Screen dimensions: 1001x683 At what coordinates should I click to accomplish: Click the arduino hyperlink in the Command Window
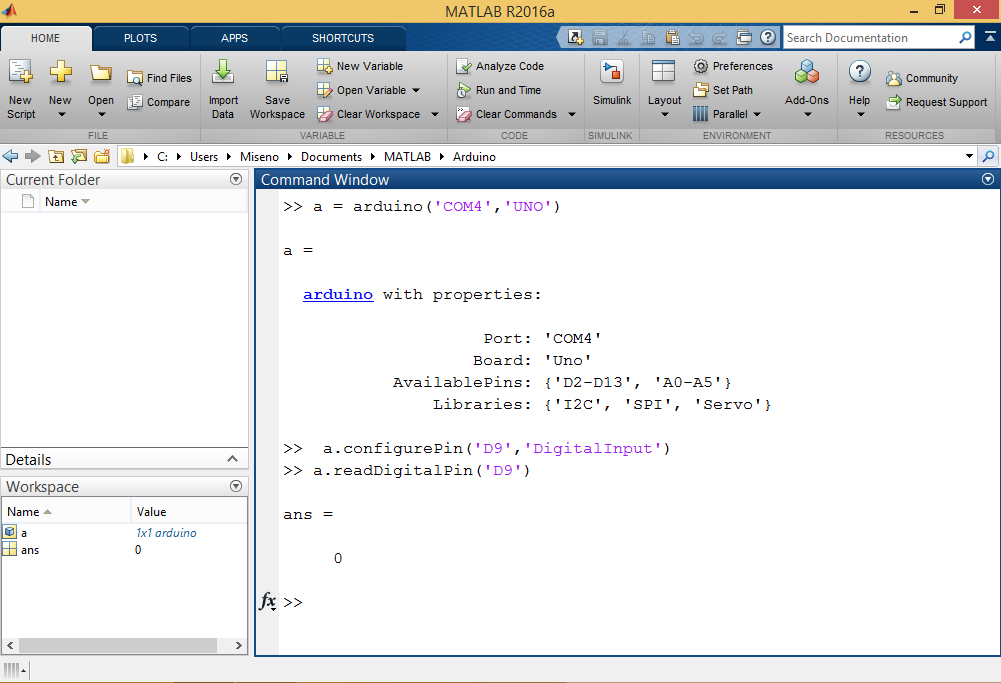click(x=338, y=294)
